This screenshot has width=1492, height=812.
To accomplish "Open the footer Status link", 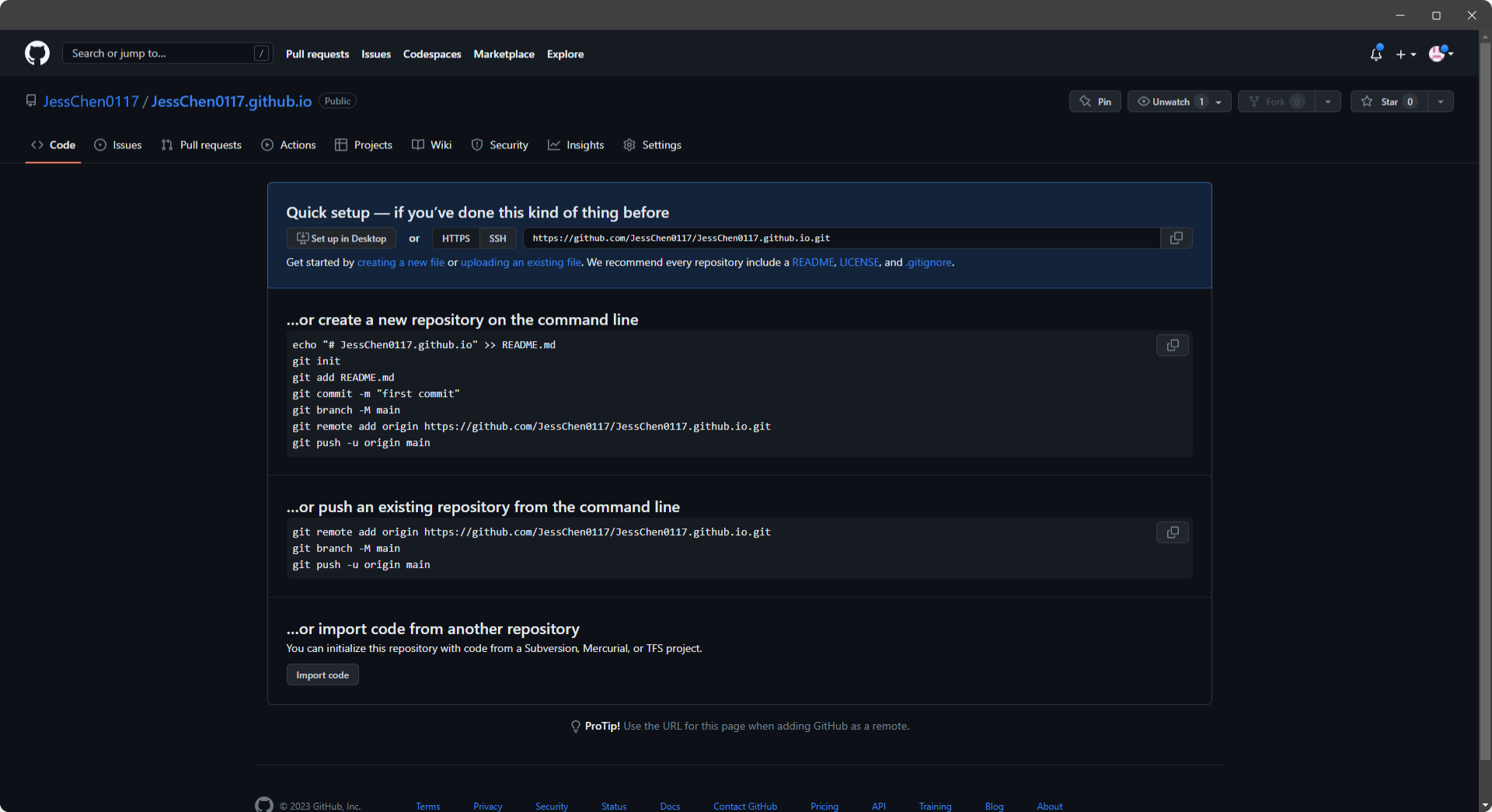I will (614, 807).
